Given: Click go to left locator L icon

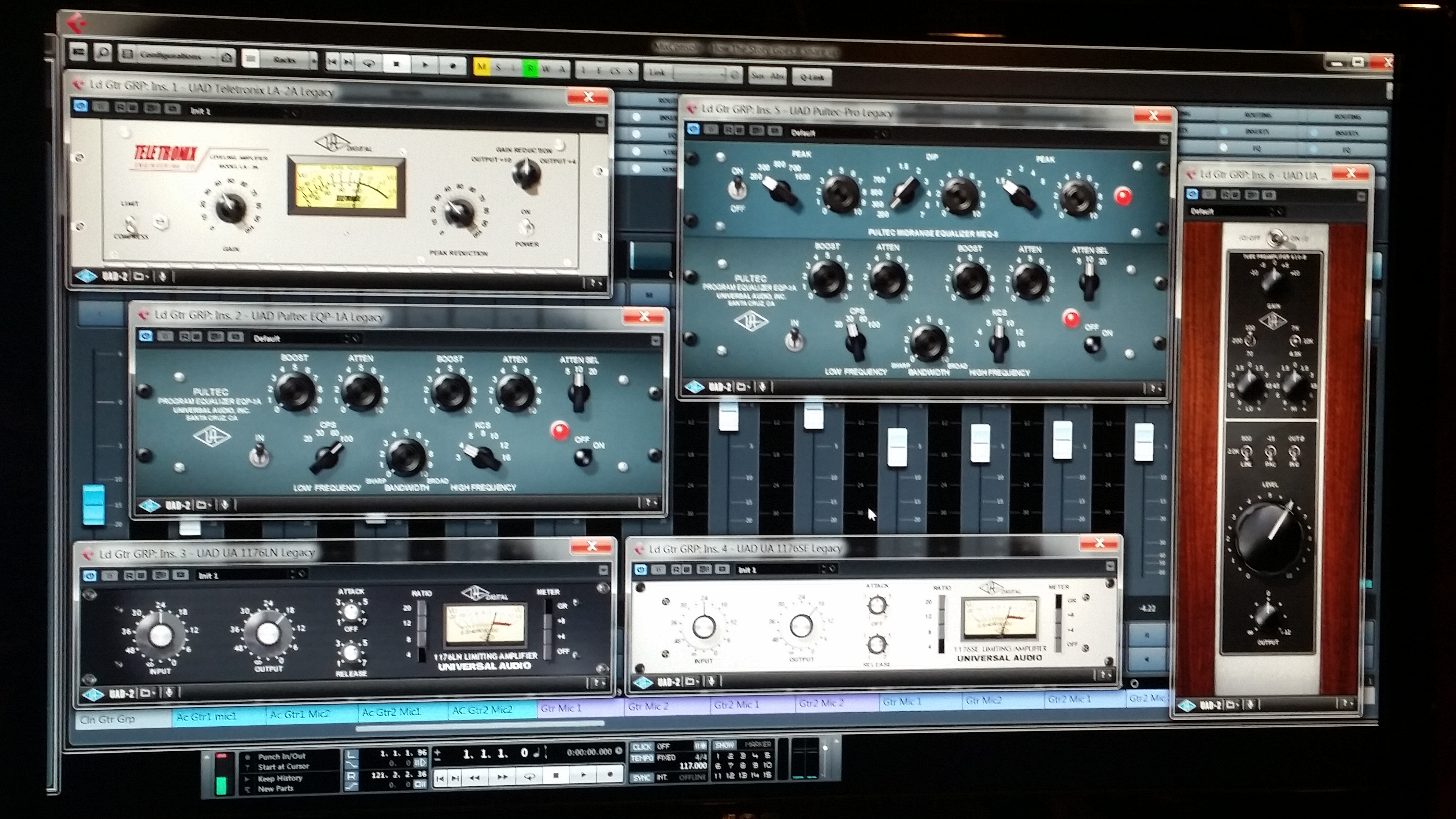Looking at the screenshot, I should coord(352,755).
